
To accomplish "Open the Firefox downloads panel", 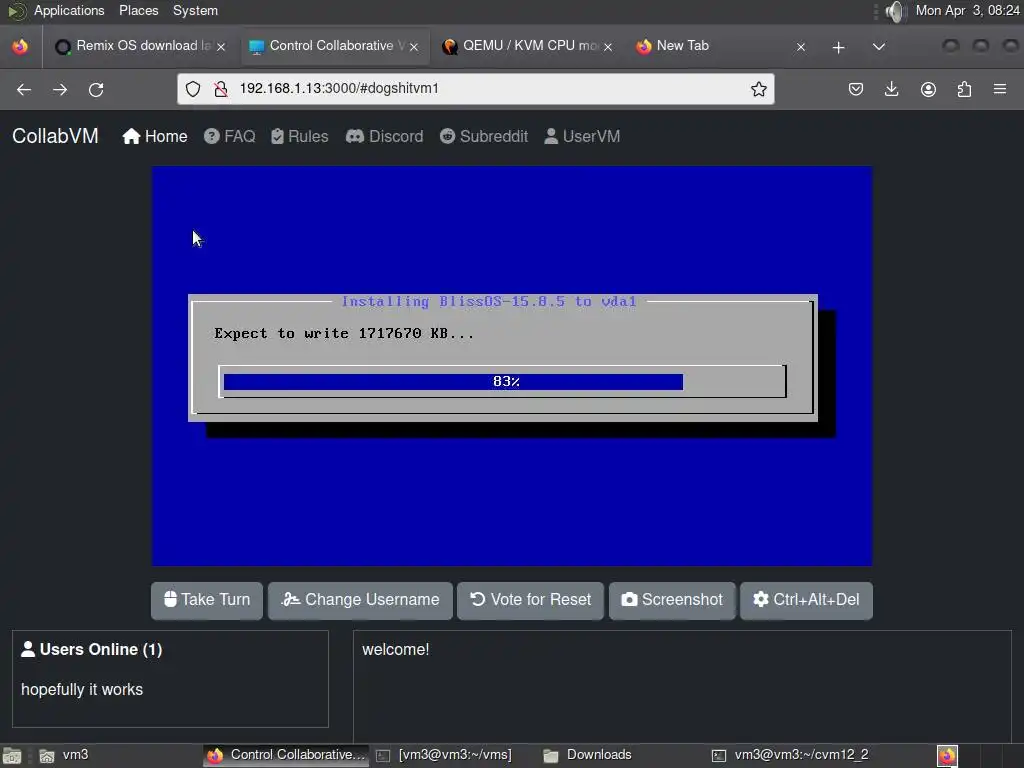I will point(891,89).
